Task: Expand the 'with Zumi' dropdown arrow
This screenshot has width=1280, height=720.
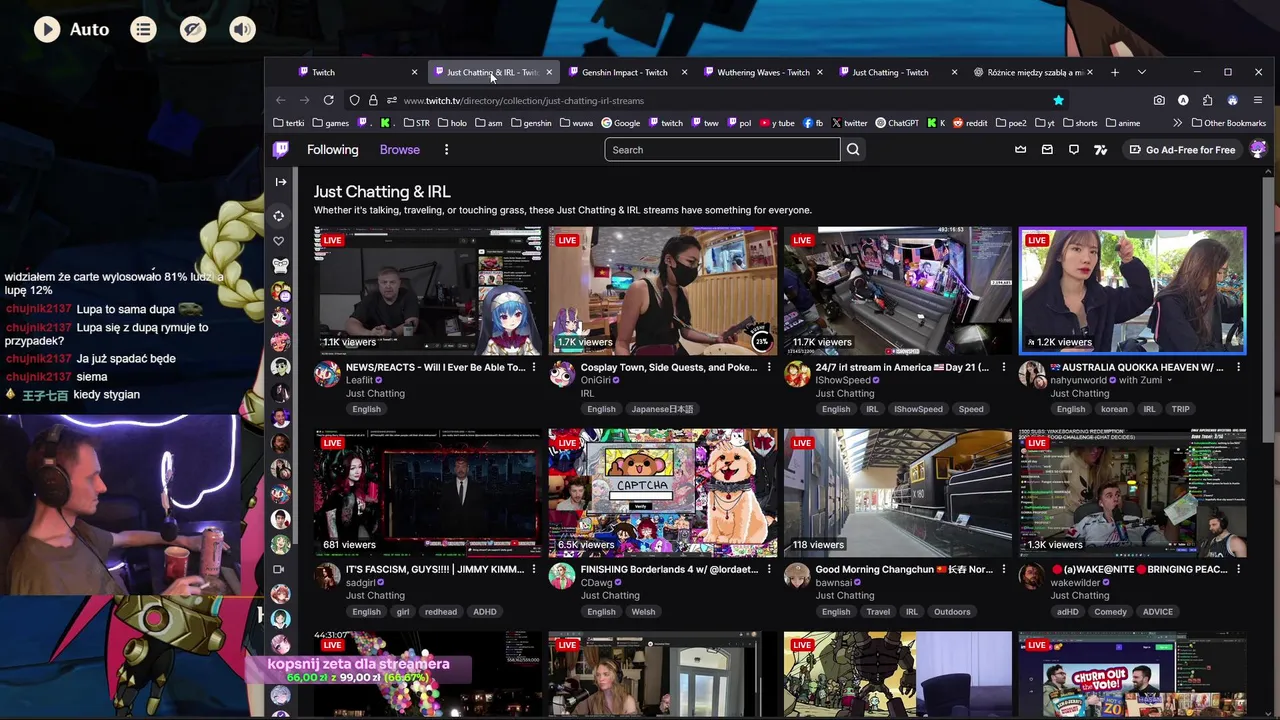Action: point(1169,381)
